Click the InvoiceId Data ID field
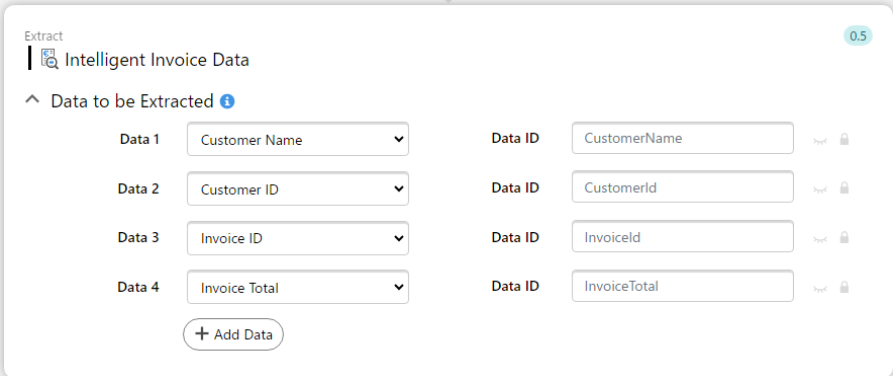 [683, 236]
